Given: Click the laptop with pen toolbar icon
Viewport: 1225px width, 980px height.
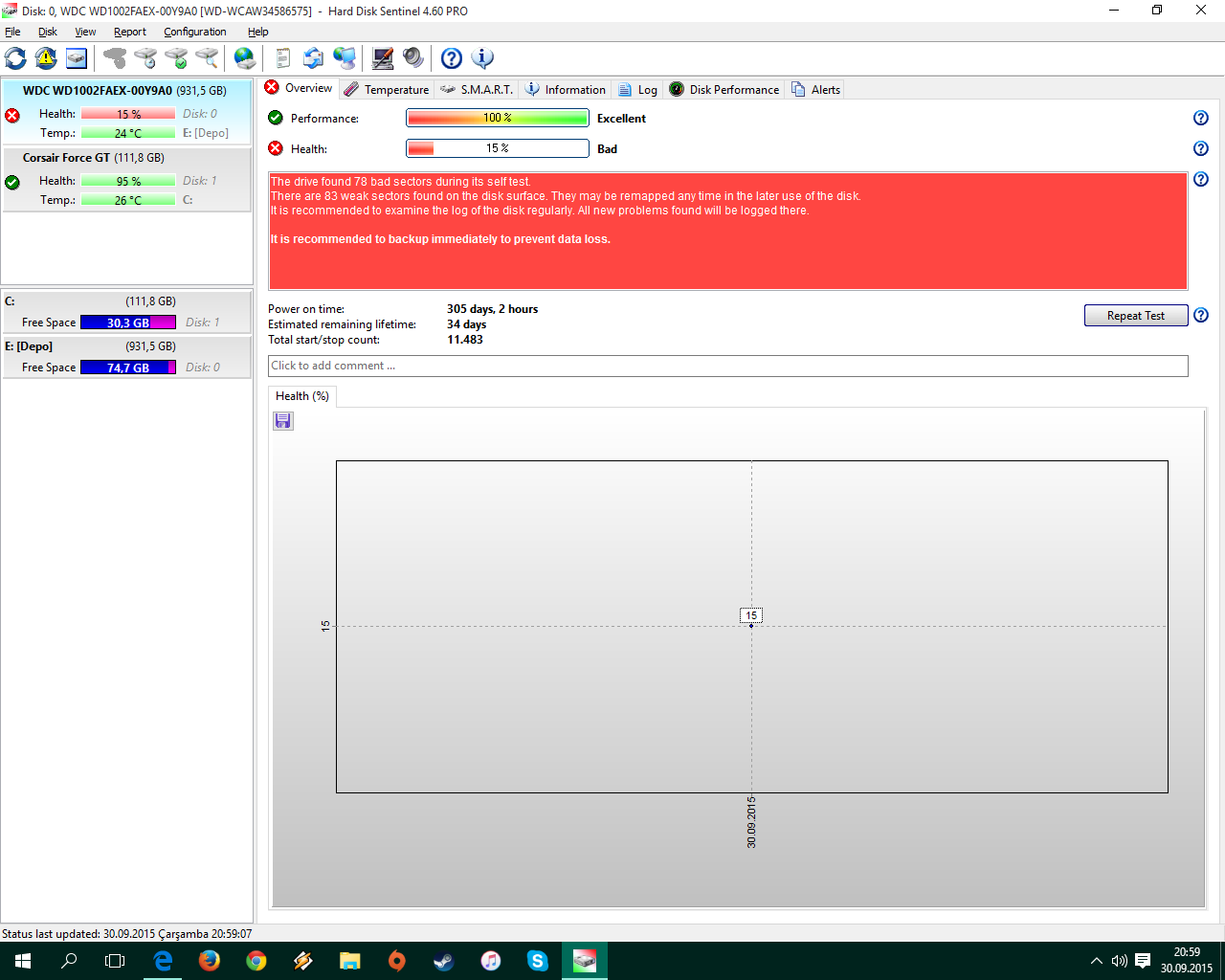Looking at the screenshot, I should point(383,58).
